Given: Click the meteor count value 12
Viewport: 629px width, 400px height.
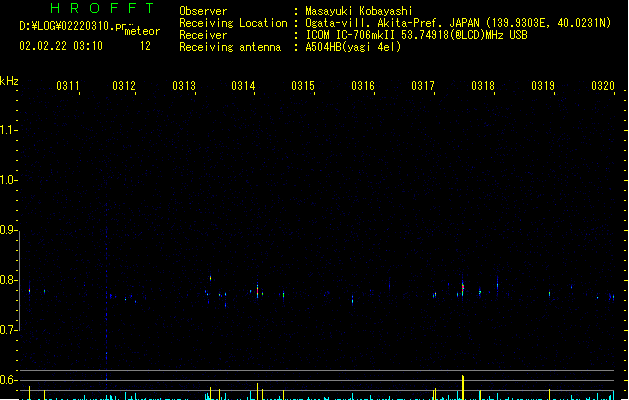Looking at the screenshot, I should click(145, 46).
